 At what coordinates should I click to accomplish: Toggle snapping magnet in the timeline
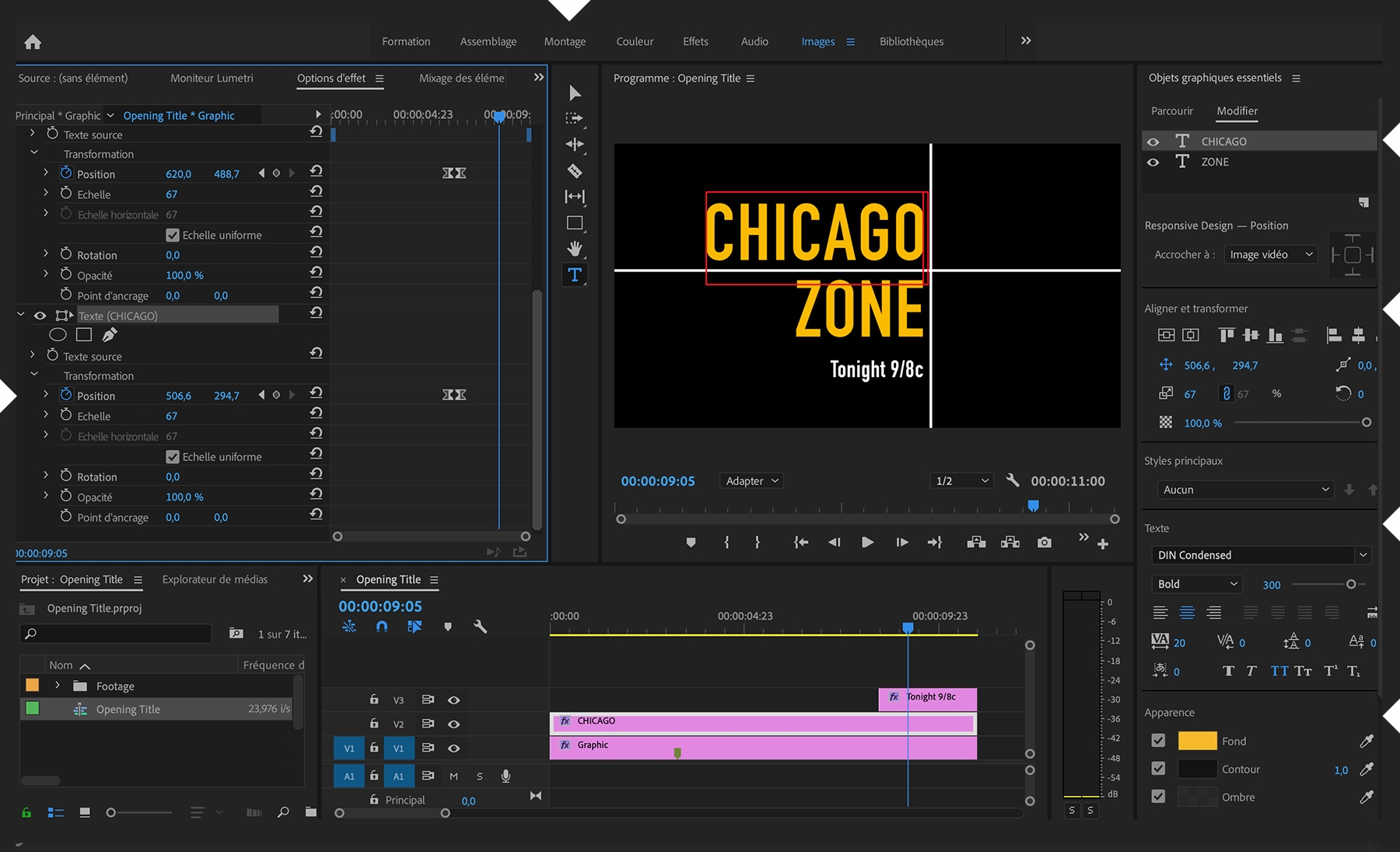click(382, 627)
